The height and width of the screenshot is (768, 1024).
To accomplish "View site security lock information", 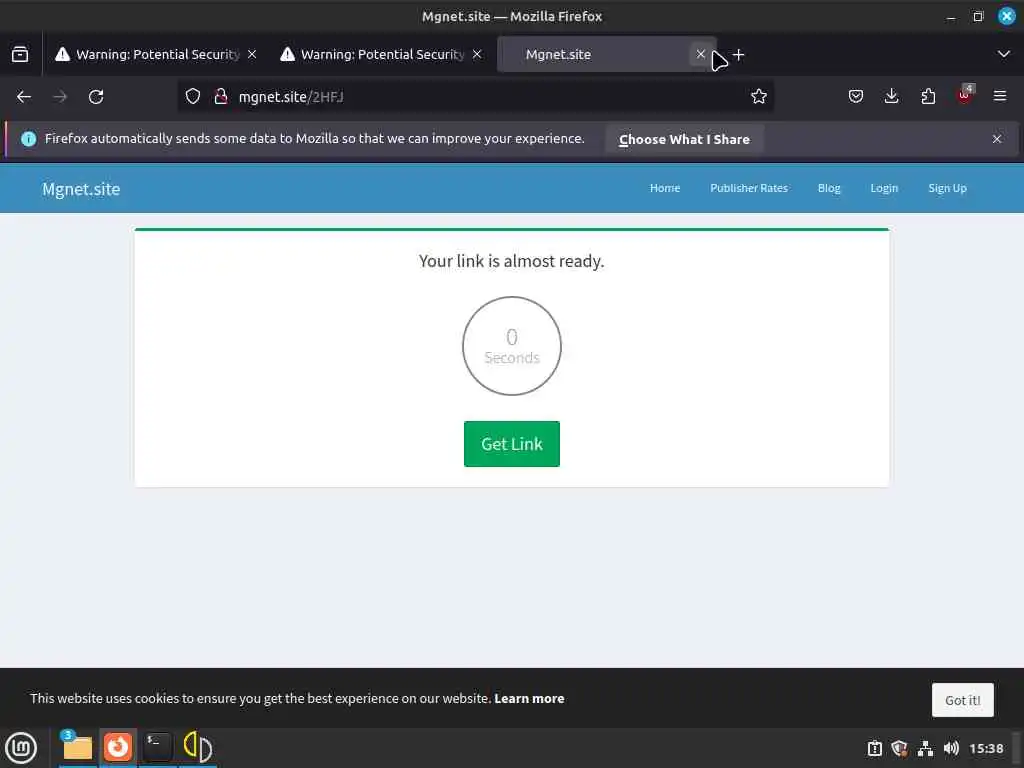I will tap(221, 97).
